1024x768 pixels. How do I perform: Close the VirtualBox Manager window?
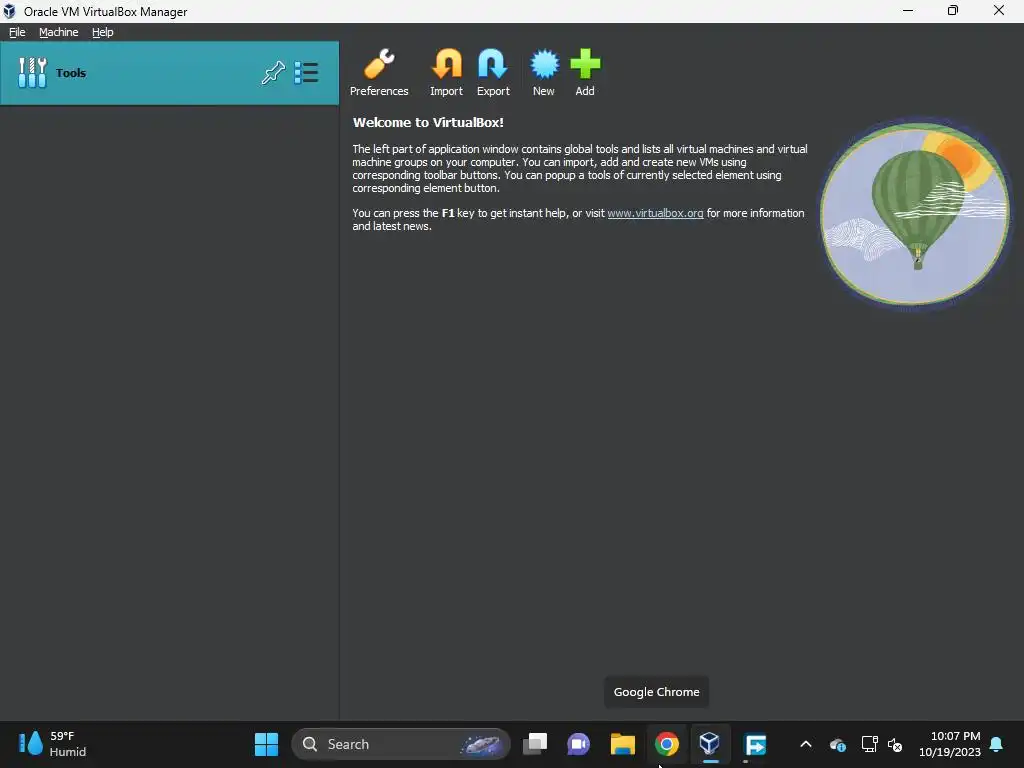pyautogui.click(x=999, y=10)
